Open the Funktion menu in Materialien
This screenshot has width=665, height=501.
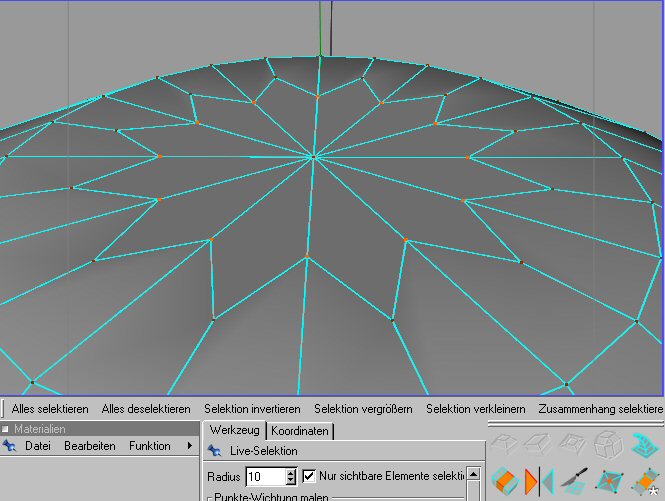click(x=150, y=446)
